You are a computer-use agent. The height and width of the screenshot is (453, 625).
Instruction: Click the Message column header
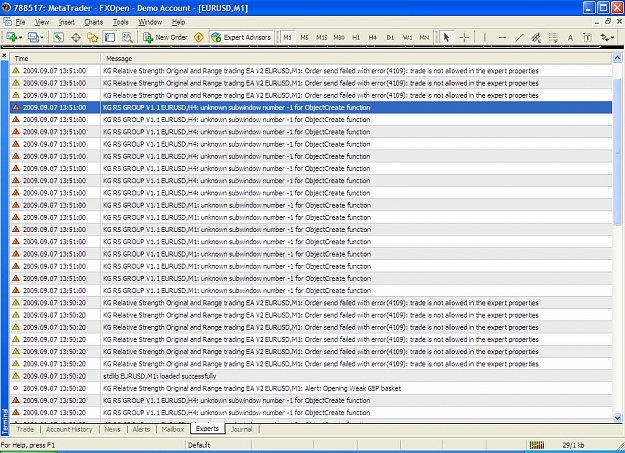(356, 59)
